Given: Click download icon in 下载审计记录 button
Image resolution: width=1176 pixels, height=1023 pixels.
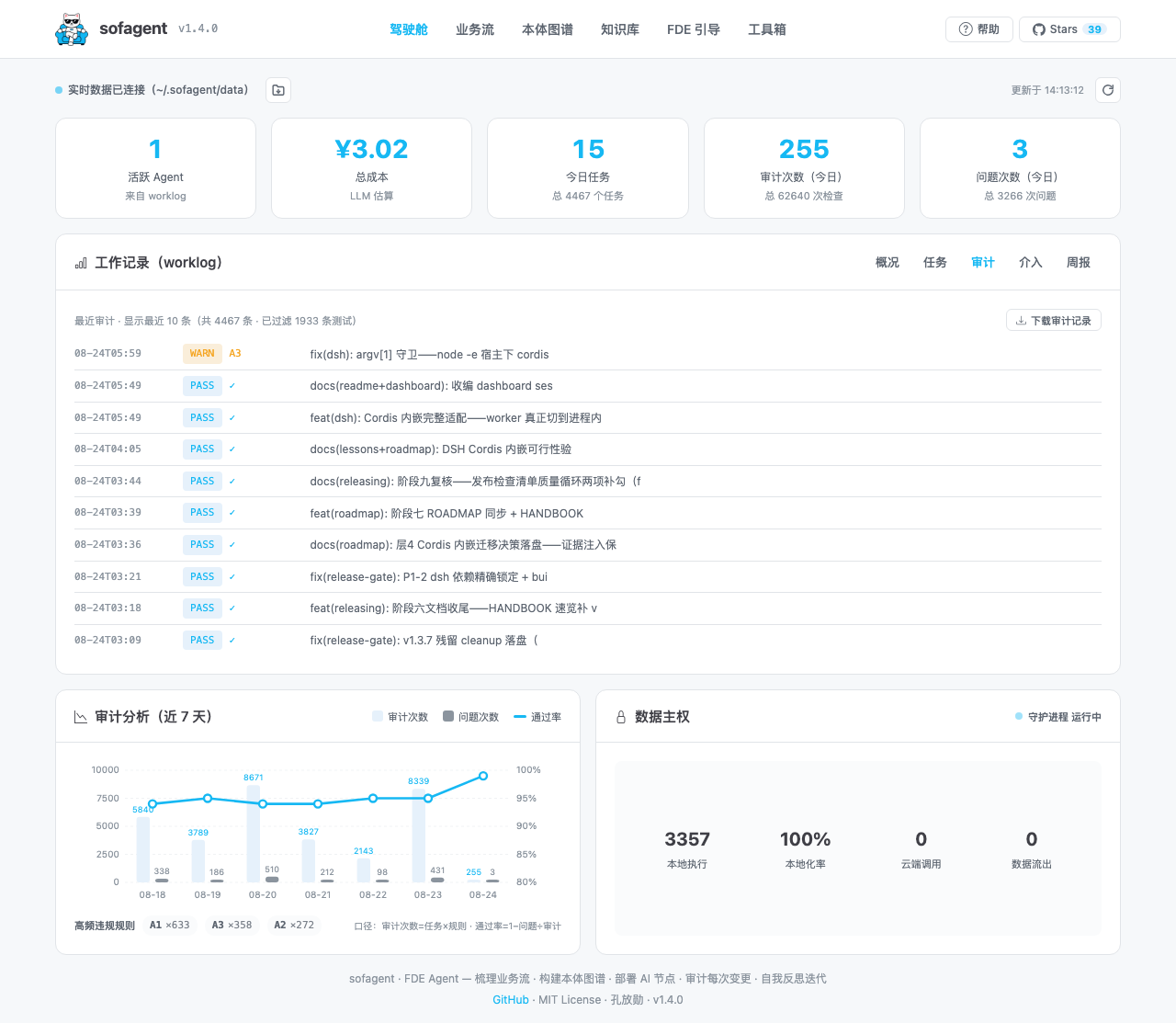Looking at the screenshot, I should pos(1021,321).
